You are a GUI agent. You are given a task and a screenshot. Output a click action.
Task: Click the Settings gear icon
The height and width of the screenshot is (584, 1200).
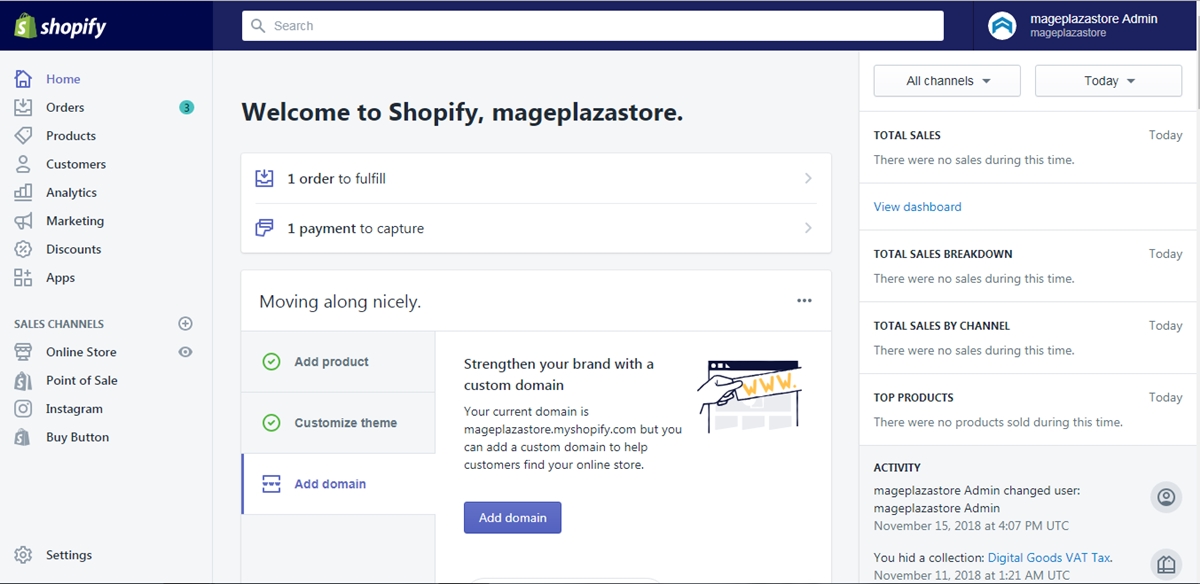tap(23, 555)
